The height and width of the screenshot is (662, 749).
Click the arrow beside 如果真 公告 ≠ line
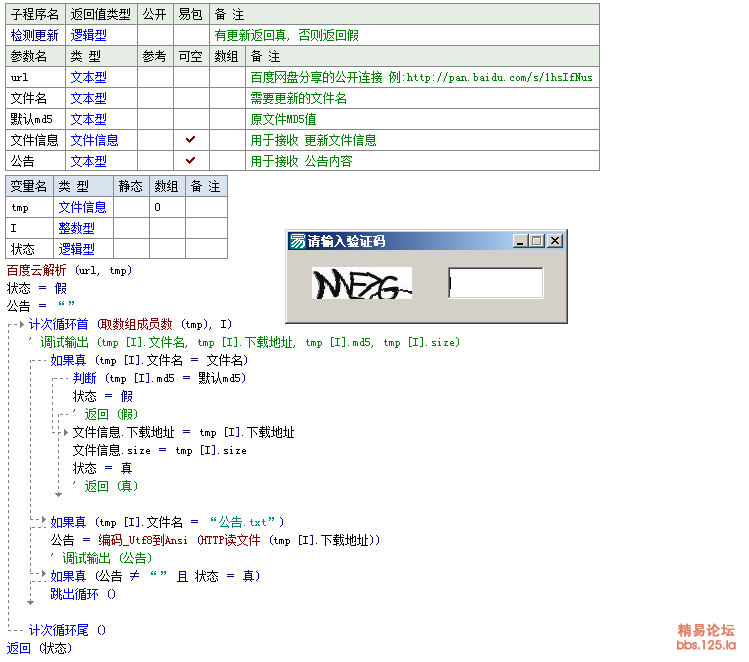click(x=44, y=574)
